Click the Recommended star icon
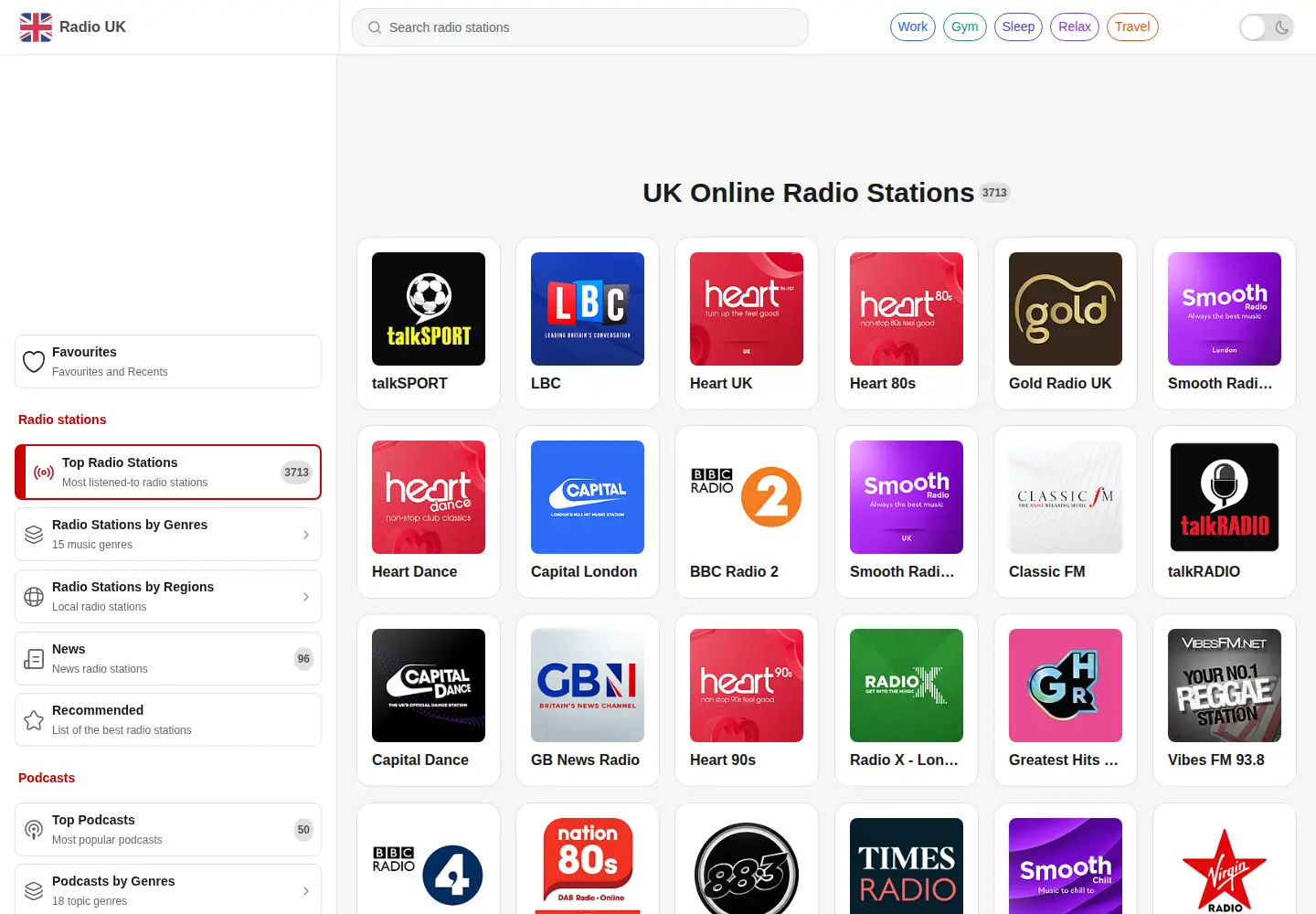The width and height of the screenshot is (1316, 914). (34, 720)
